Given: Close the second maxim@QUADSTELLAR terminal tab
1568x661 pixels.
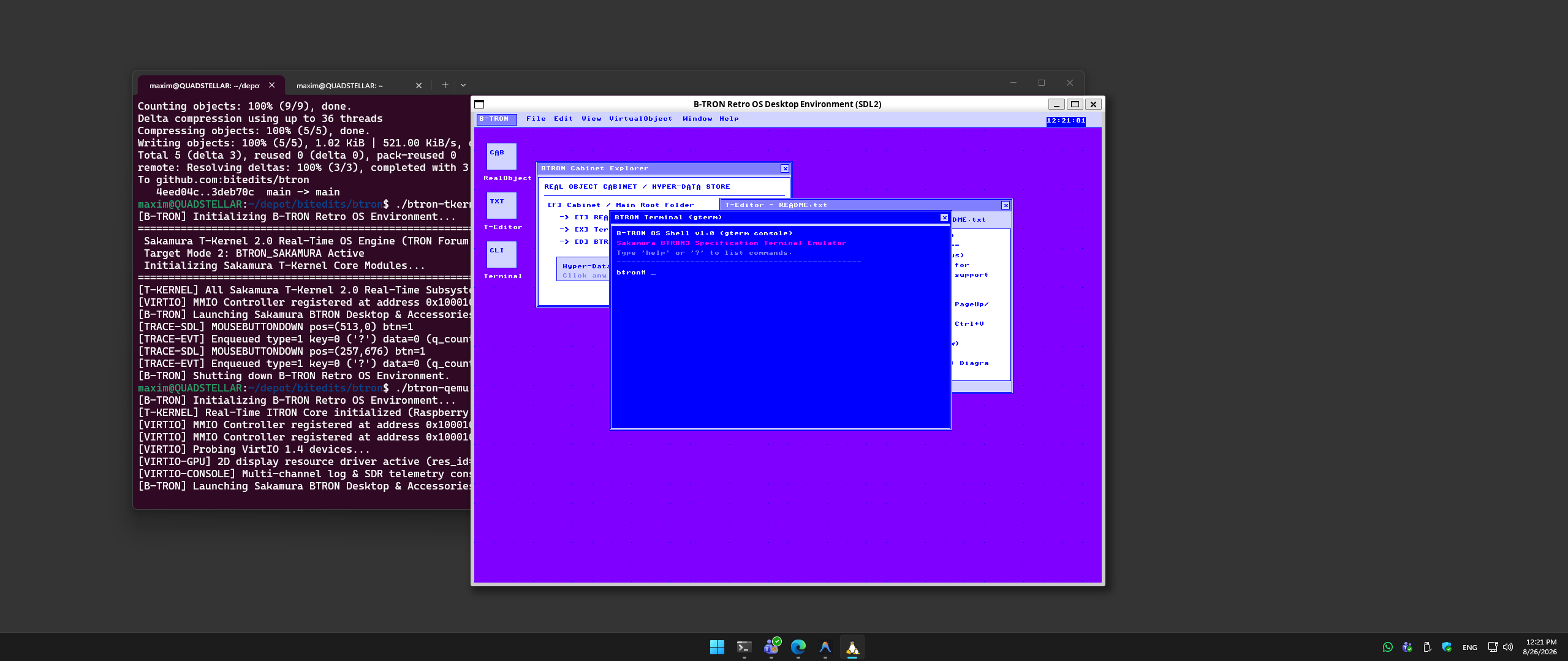Looking at the screenshot, I should [x=419, y=85].
